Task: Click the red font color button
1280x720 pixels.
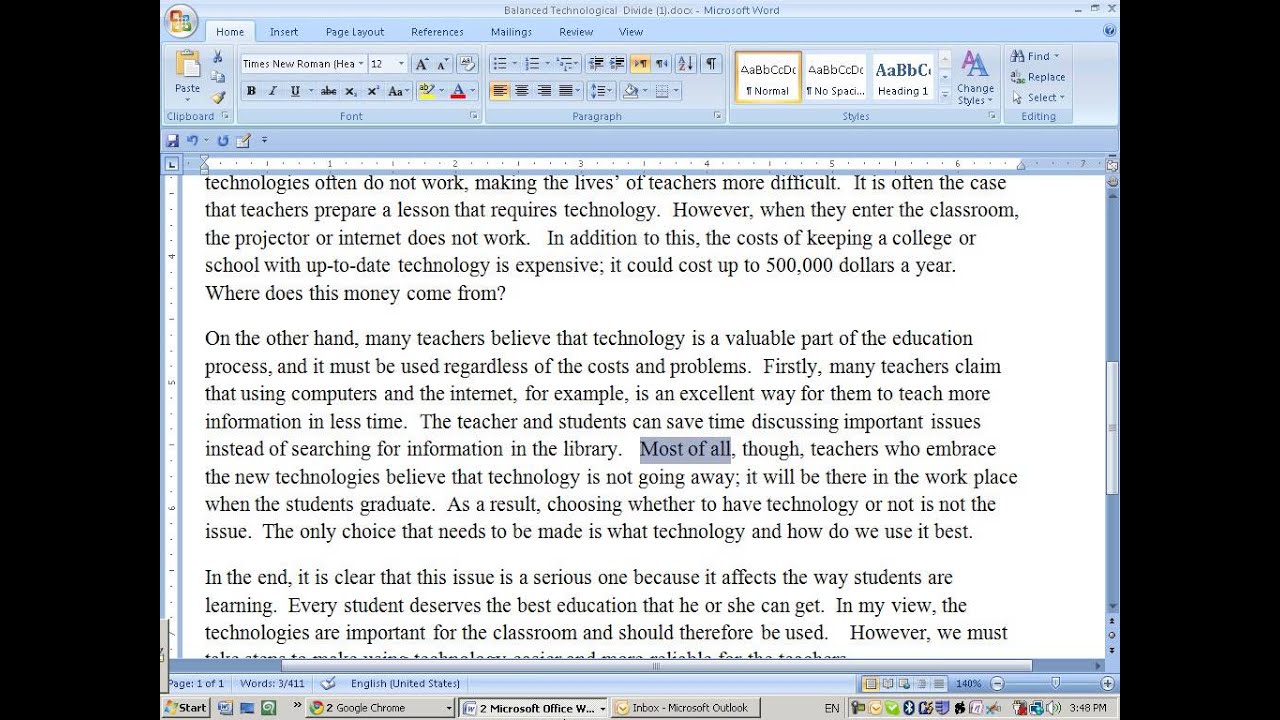Action: [x=457, y=91]
